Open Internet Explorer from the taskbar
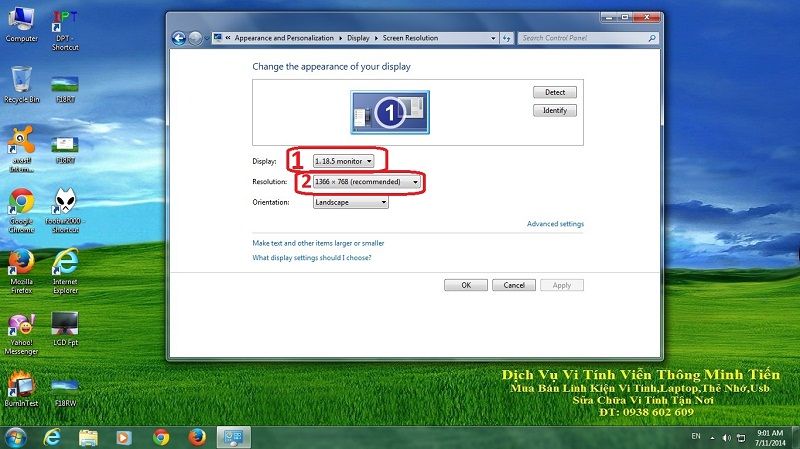Viewport: 800px width, 449px height. point(53,437)
